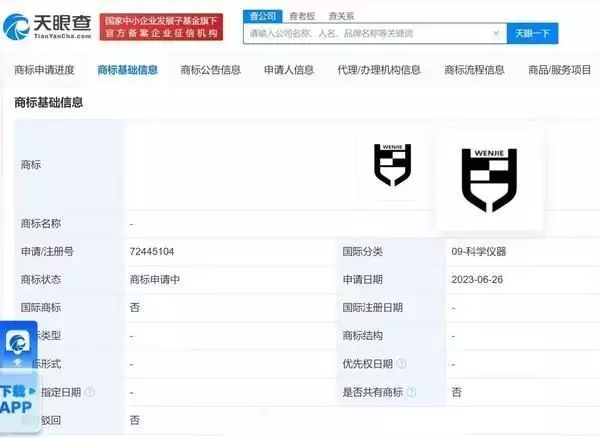Screen dimensions: 600x438
Task: Go to 商标流程信息 tab
Action: pos(474,70)
